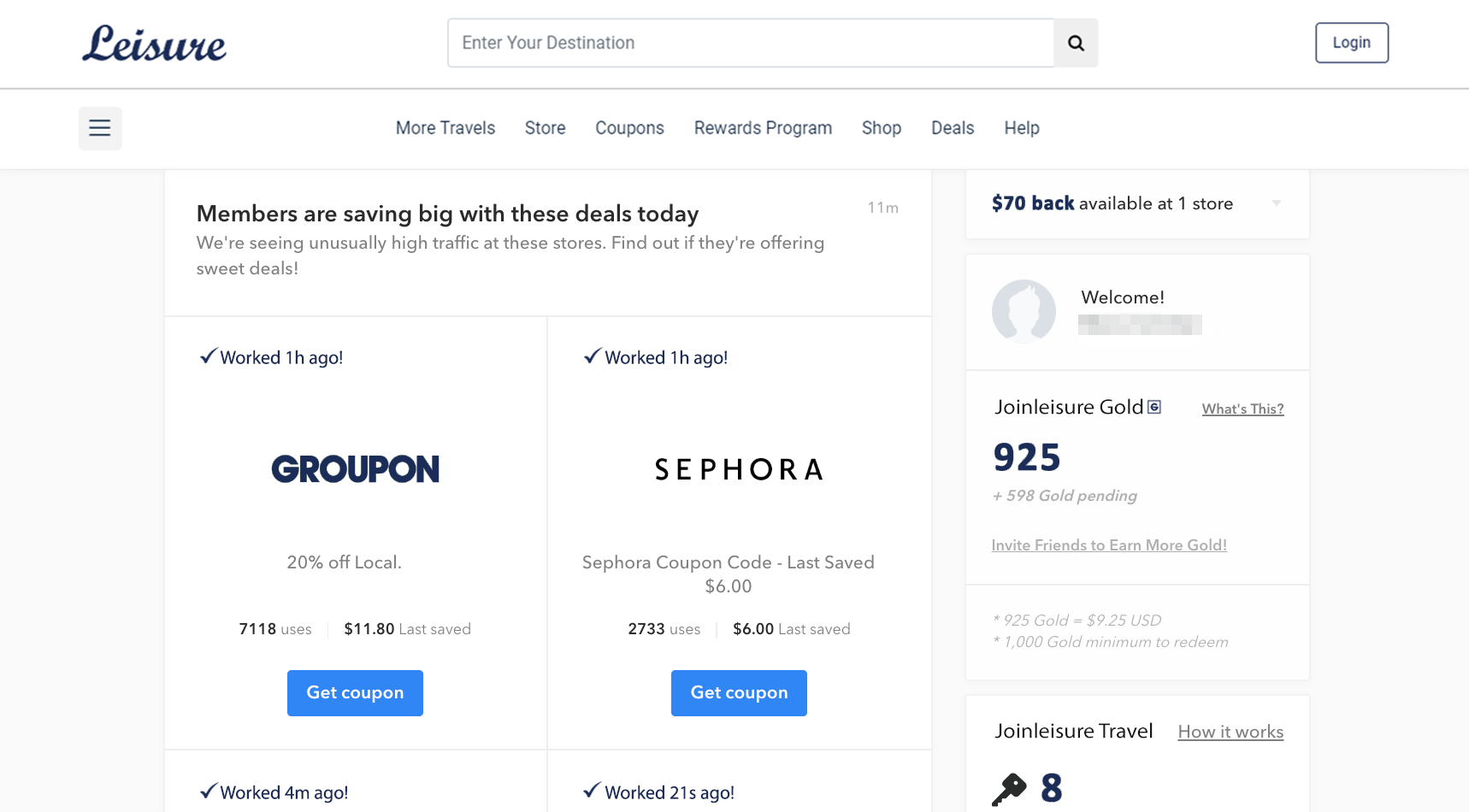Select Deals in the navigation bar
The image size is (1469, 812).
[953, 128]
